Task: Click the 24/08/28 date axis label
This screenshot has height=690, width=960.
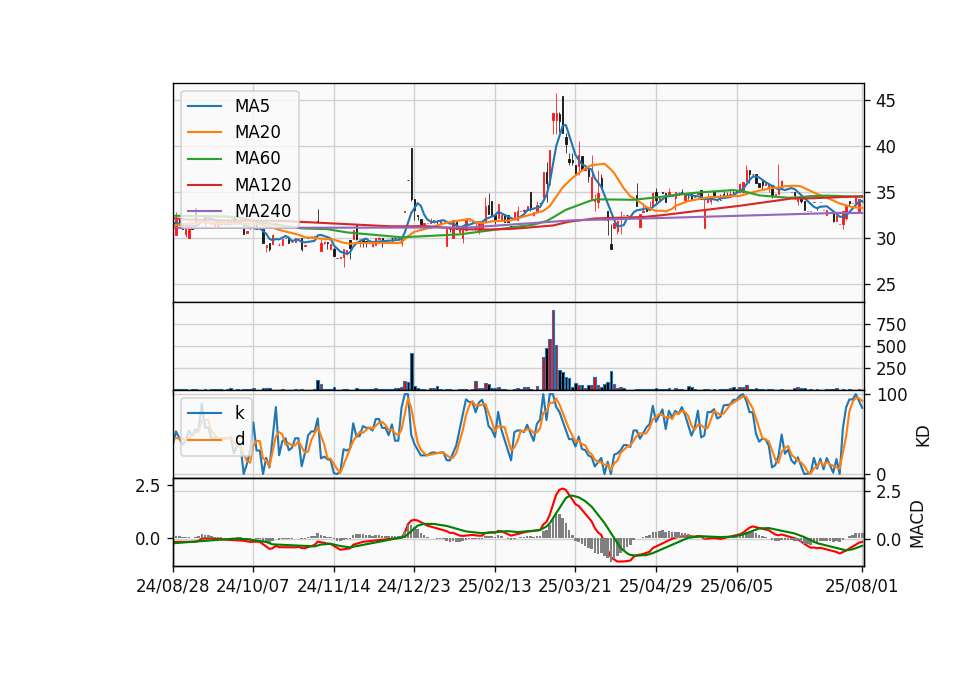Action: pos(173,586)
